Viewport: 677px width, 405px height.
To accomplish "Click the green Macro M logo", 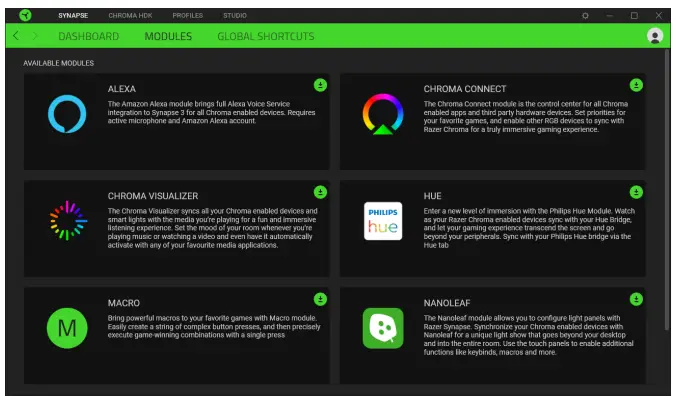I will pyautogui.click(x=67, y=328).
